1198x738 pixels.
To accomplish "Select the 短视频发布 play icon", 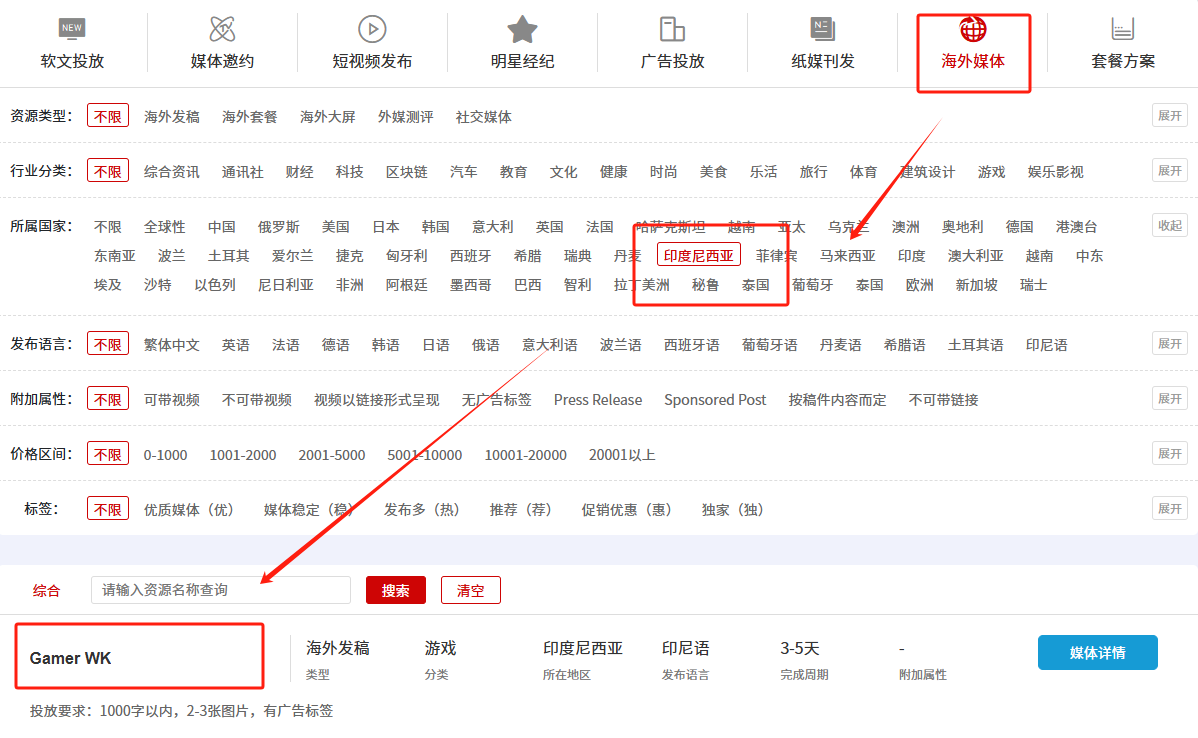I will [372, 29].
